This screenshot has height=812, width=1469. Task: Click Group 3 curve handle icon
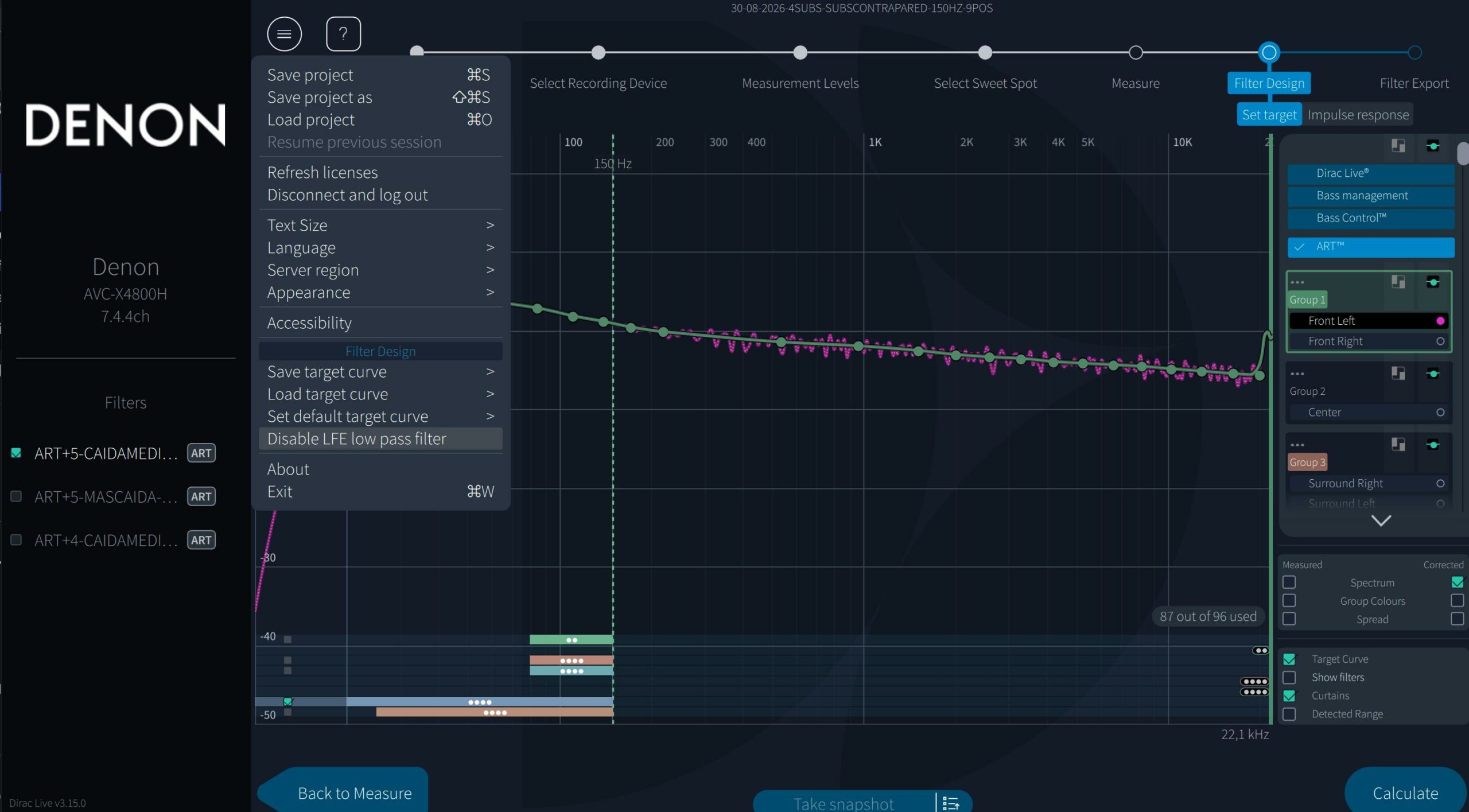[1433, 444]
